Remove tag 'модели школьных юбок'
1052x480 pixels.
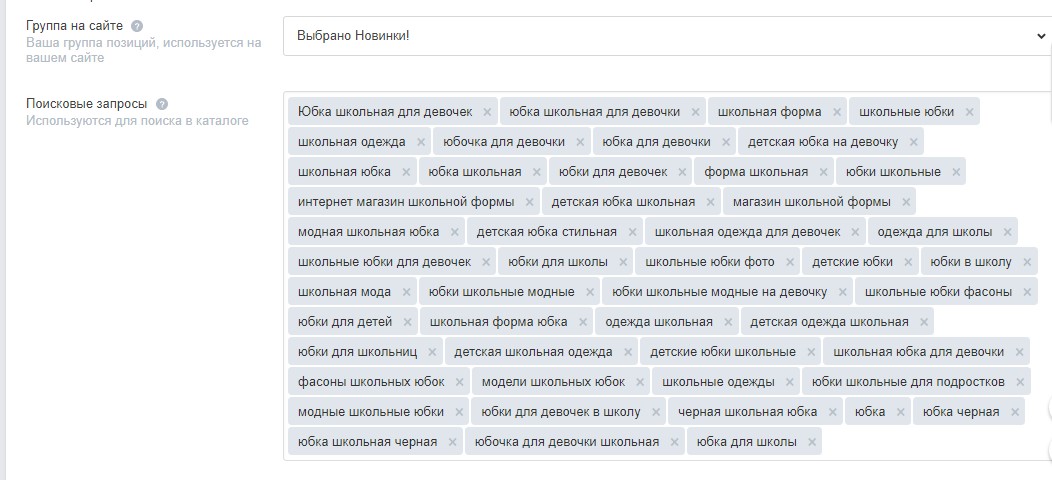640,383
